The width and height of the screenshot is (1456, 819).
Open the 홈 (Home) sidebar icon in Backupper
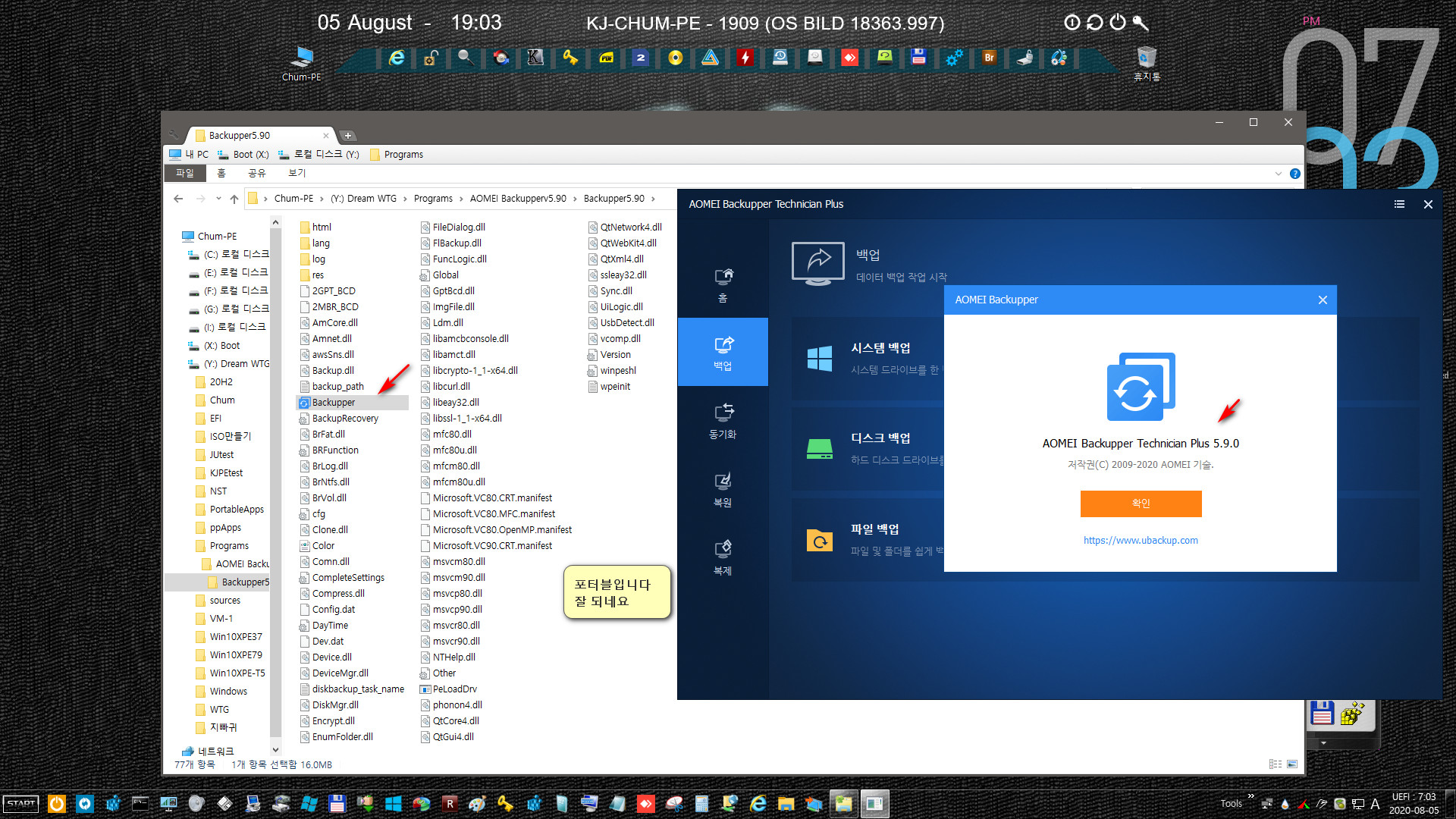pos(723,284)
